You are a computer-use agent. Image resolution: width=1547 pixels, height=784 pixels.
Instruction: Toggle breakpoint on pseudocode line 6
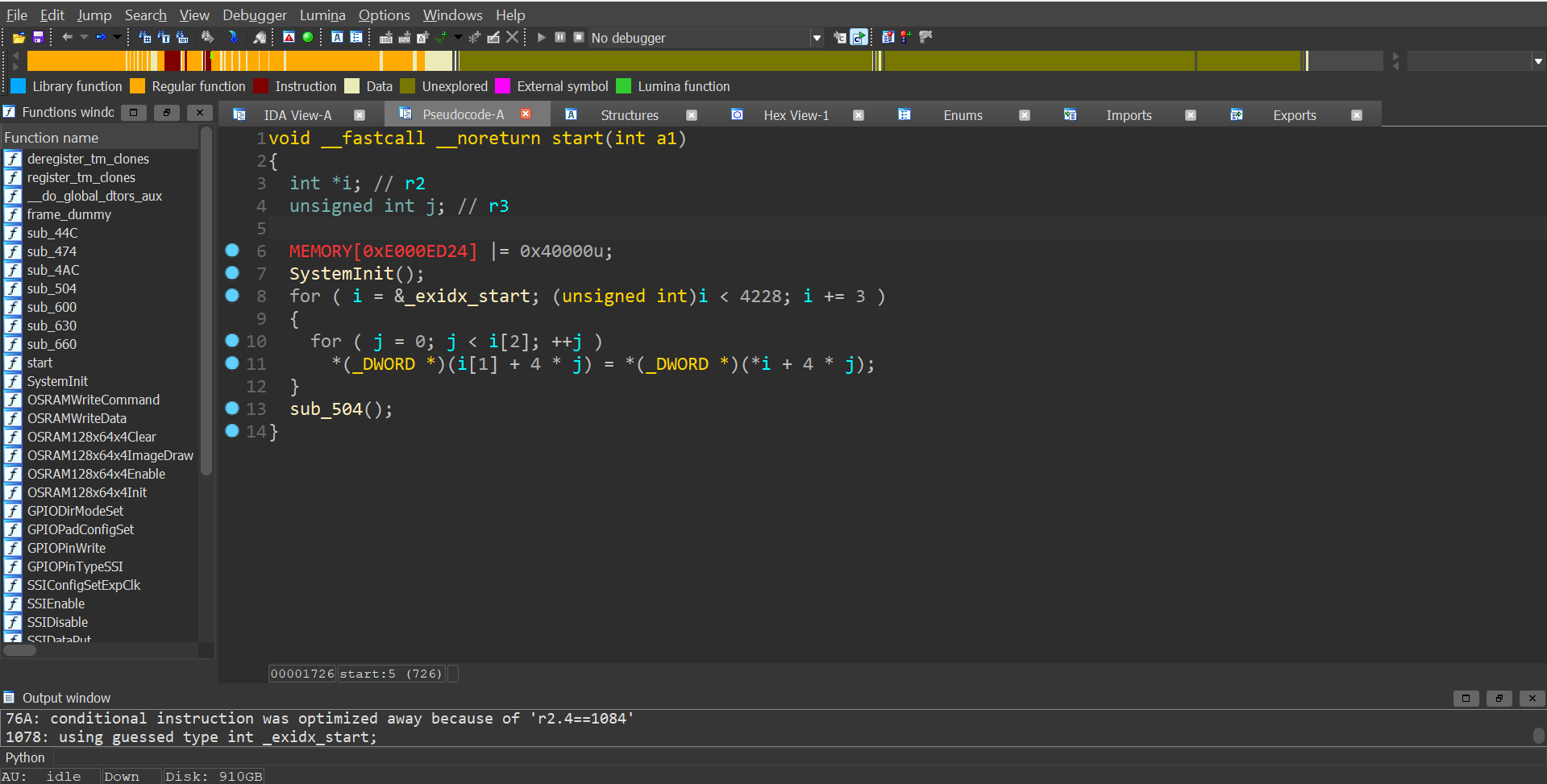pos(232,250)
